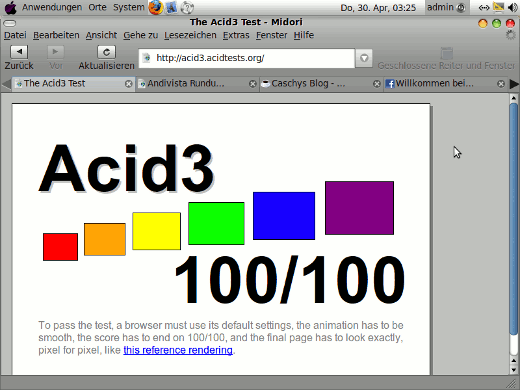Click the purple Acid3 box
This screenshot has height=390, width=520.
click(x=359, y=208)
